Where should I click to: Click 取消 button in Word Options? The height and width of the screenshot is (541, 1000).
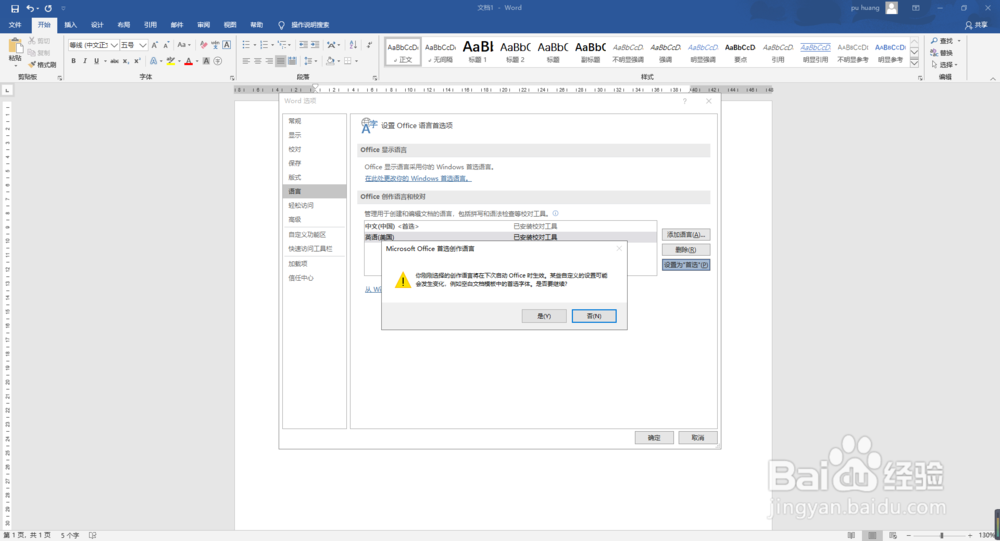click(698, 438)
